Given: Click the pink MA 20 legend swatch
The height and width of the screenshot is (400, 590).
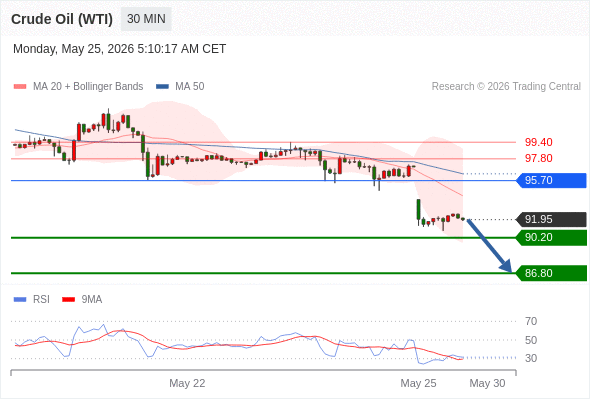Looking at the screenshot, I should [20, 87].
